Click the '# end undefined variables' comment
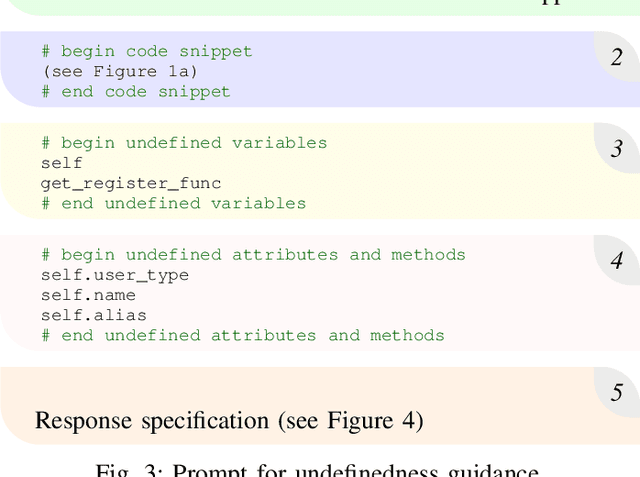The height and width of the screenshot is (477, 640). point(173,203)
